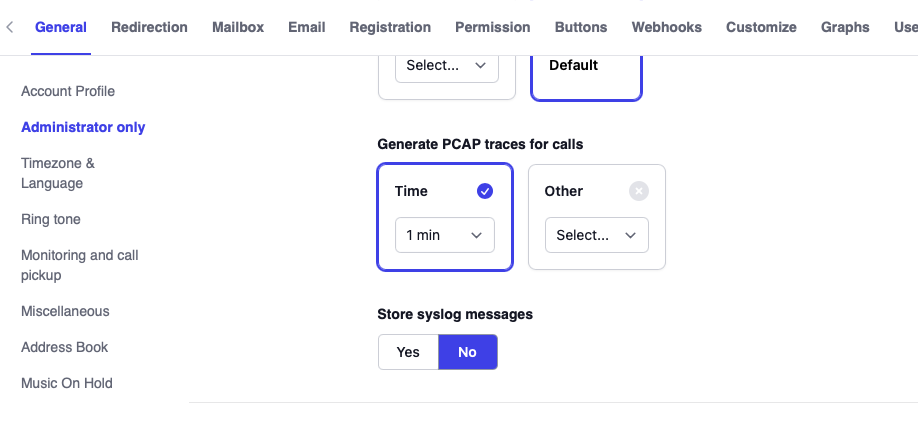Click the blue checkmark on Time card

point(485,191)
